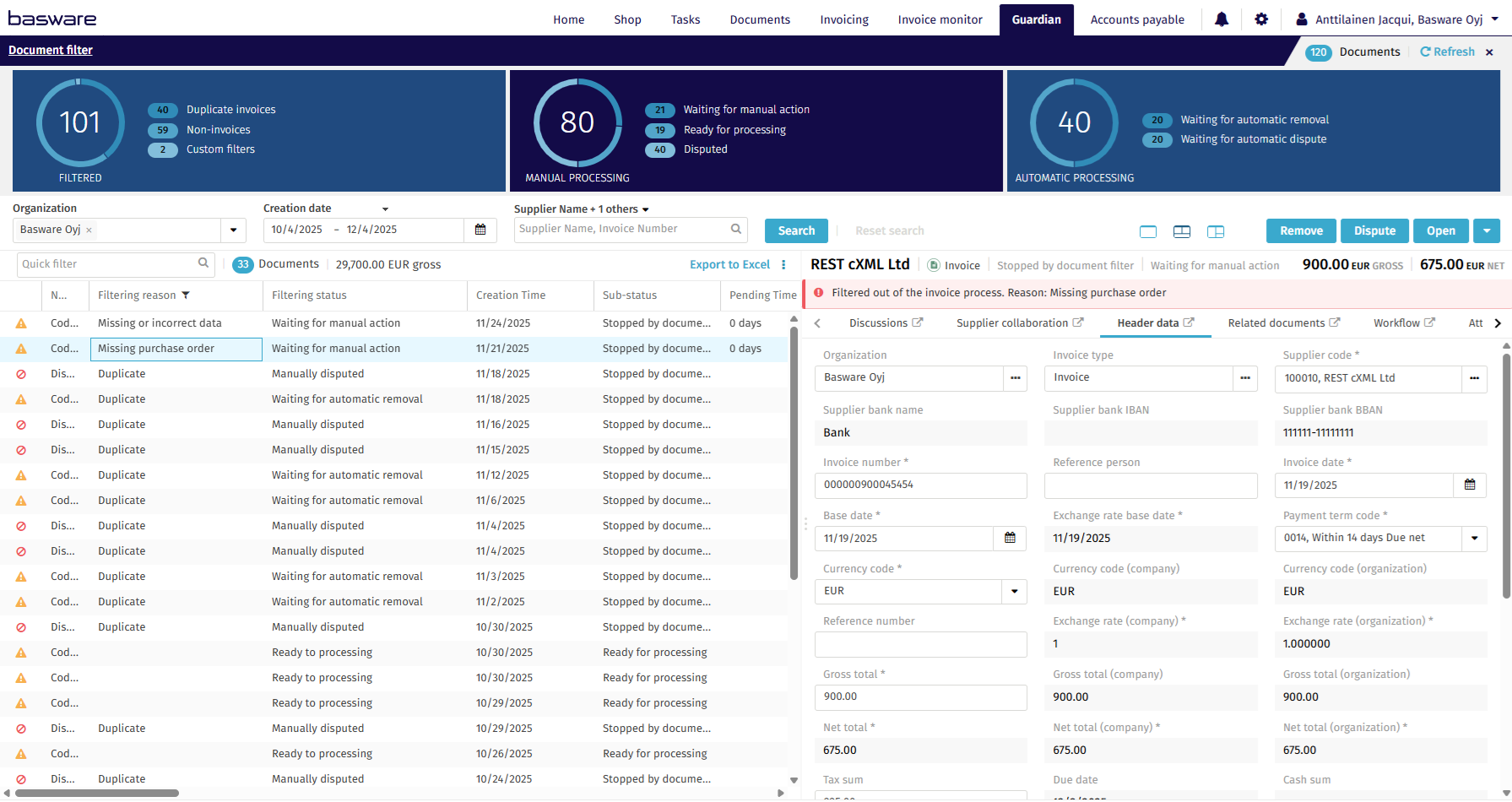Expand the dropdown arrow beside the Open button
This screenshot has width=1512, height=802.
tap(1487, 230)
